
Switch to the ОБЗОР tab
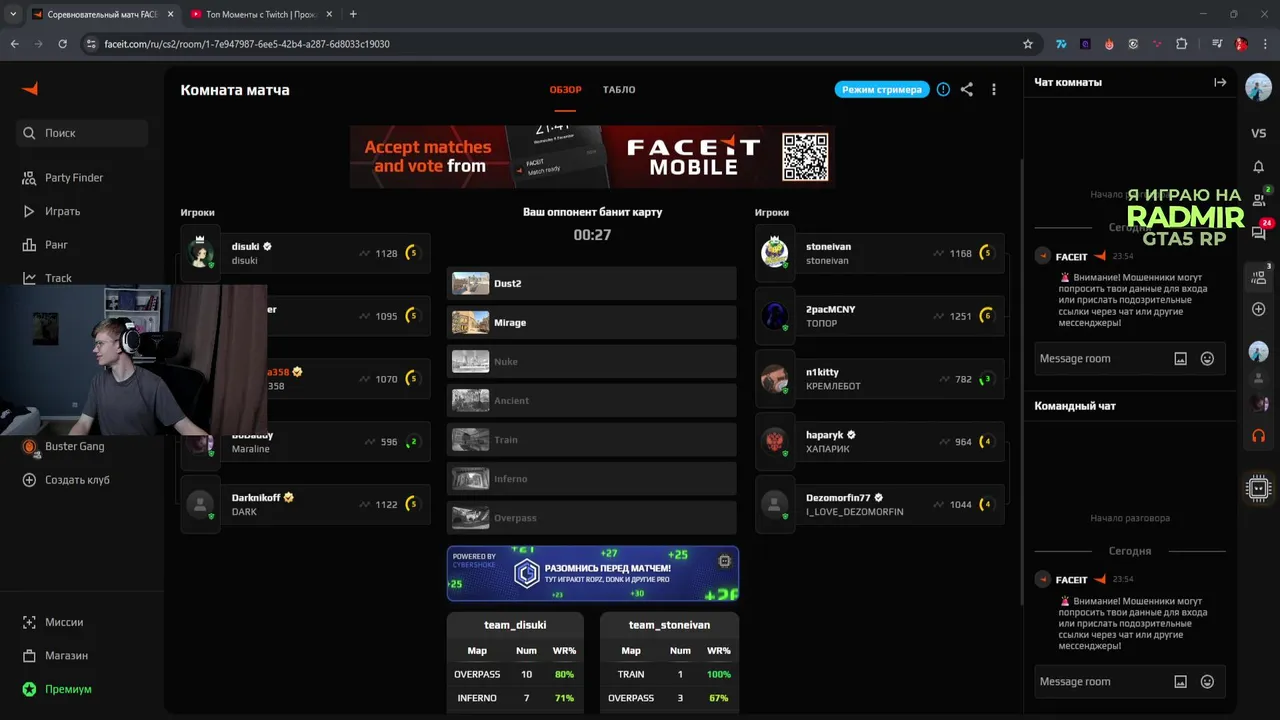[x=565, y=90]
